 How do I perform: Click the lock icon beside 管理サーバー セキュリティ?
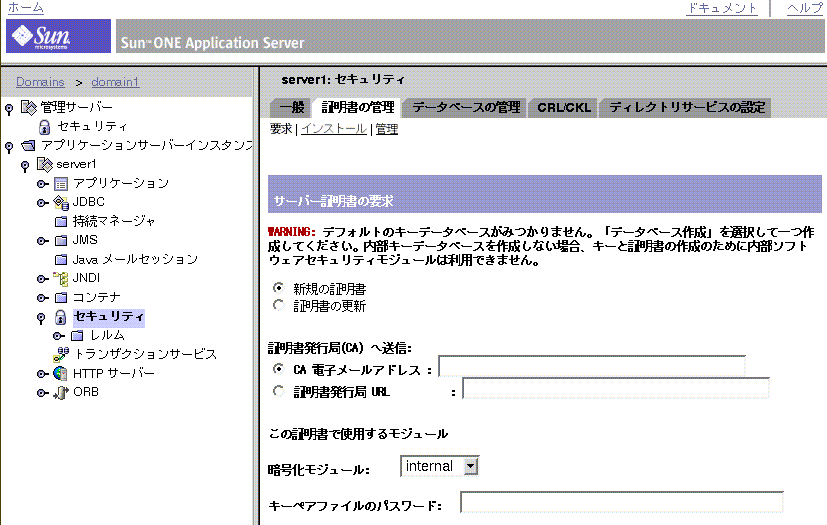coord(45,127)
